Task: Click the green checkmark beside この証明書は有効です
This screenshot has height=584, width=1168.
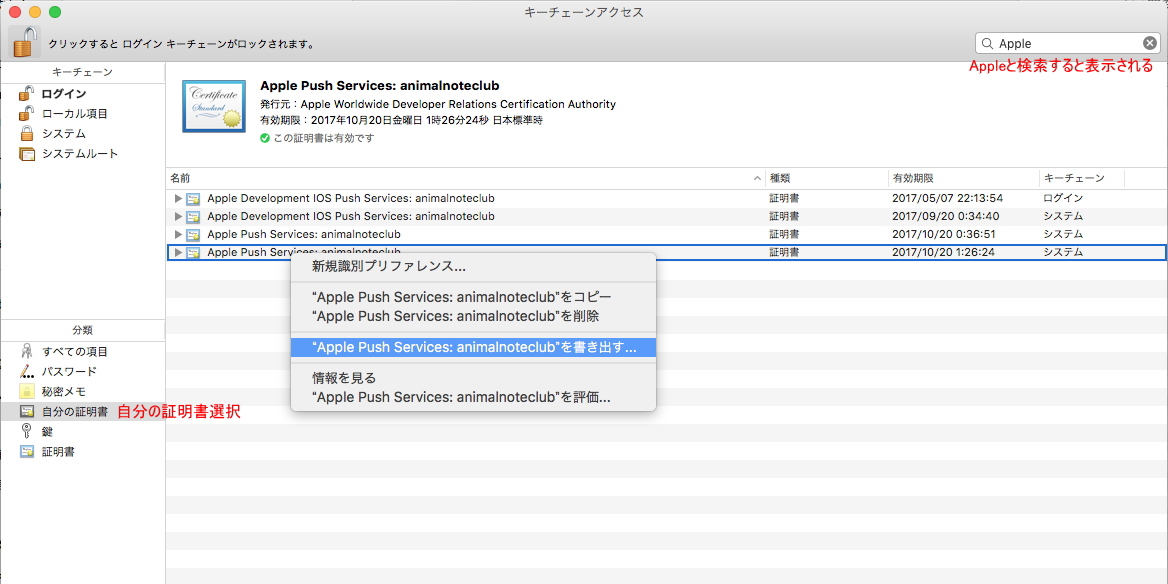Action: pos(264,138)
